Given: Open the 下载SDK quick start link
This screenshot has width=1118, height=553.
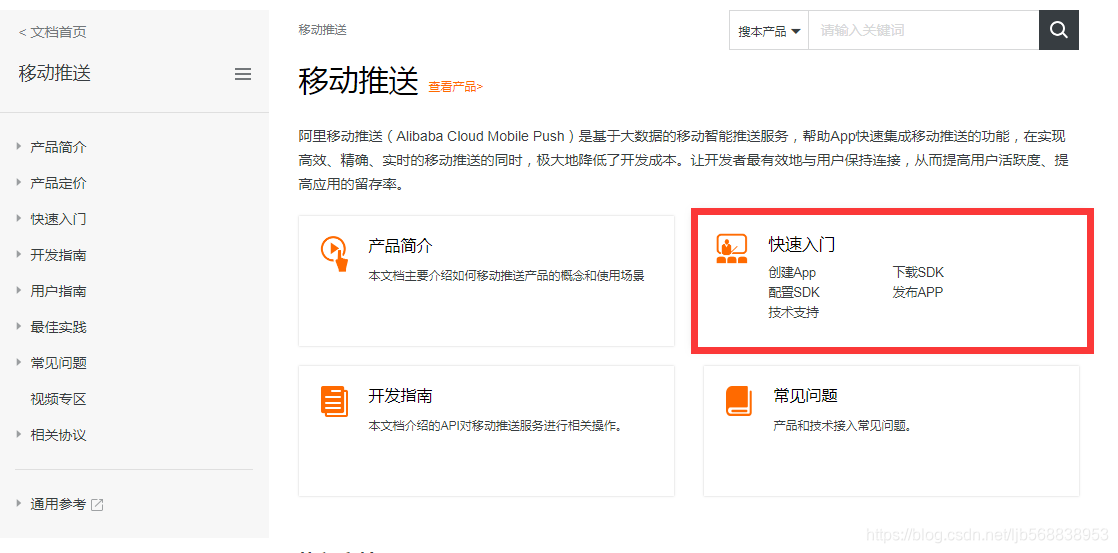Looking at the screenshot, I should [x=918, y=272].
